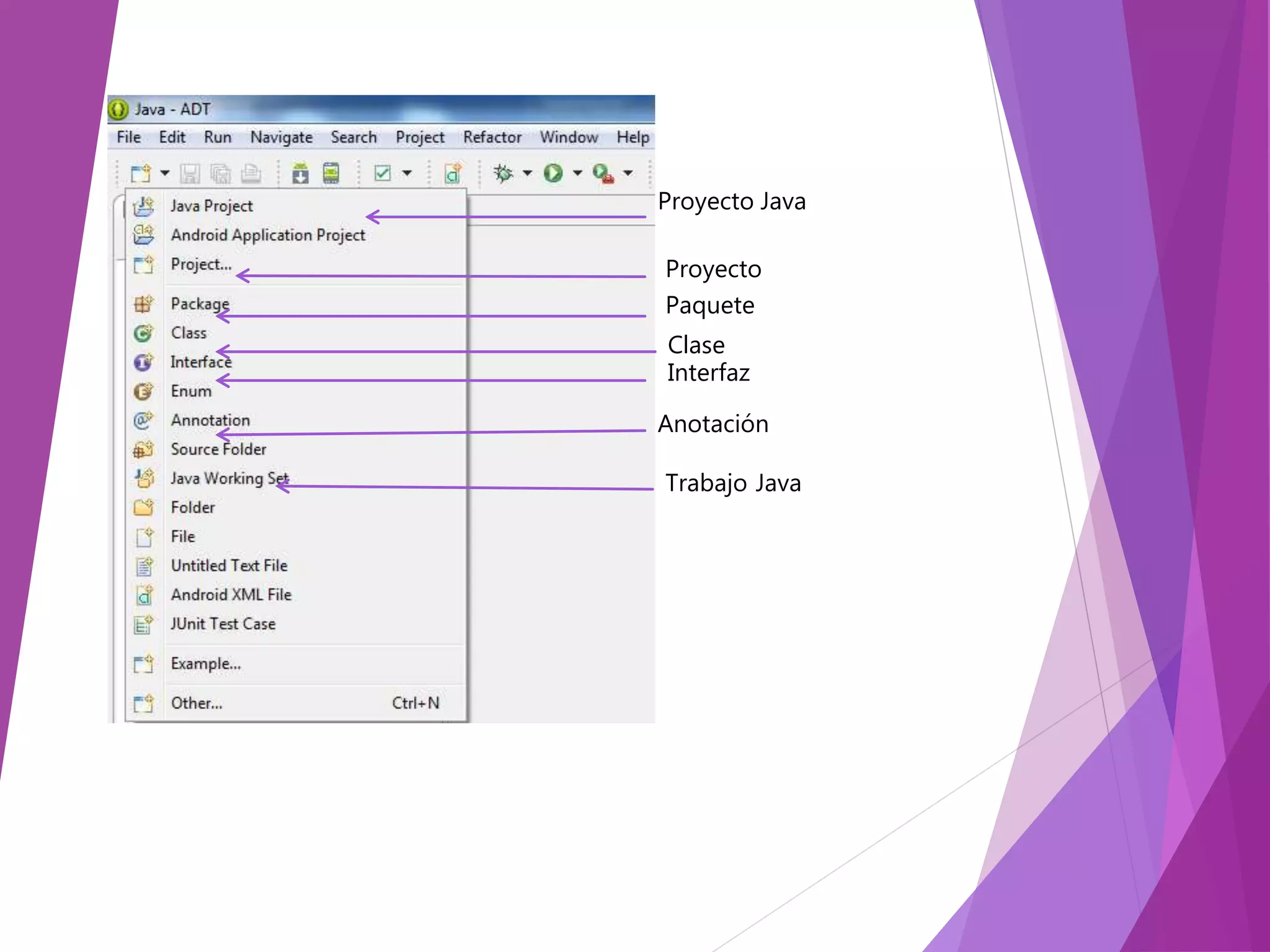
Task: Open the Window menu
Action: click(569, 137)
